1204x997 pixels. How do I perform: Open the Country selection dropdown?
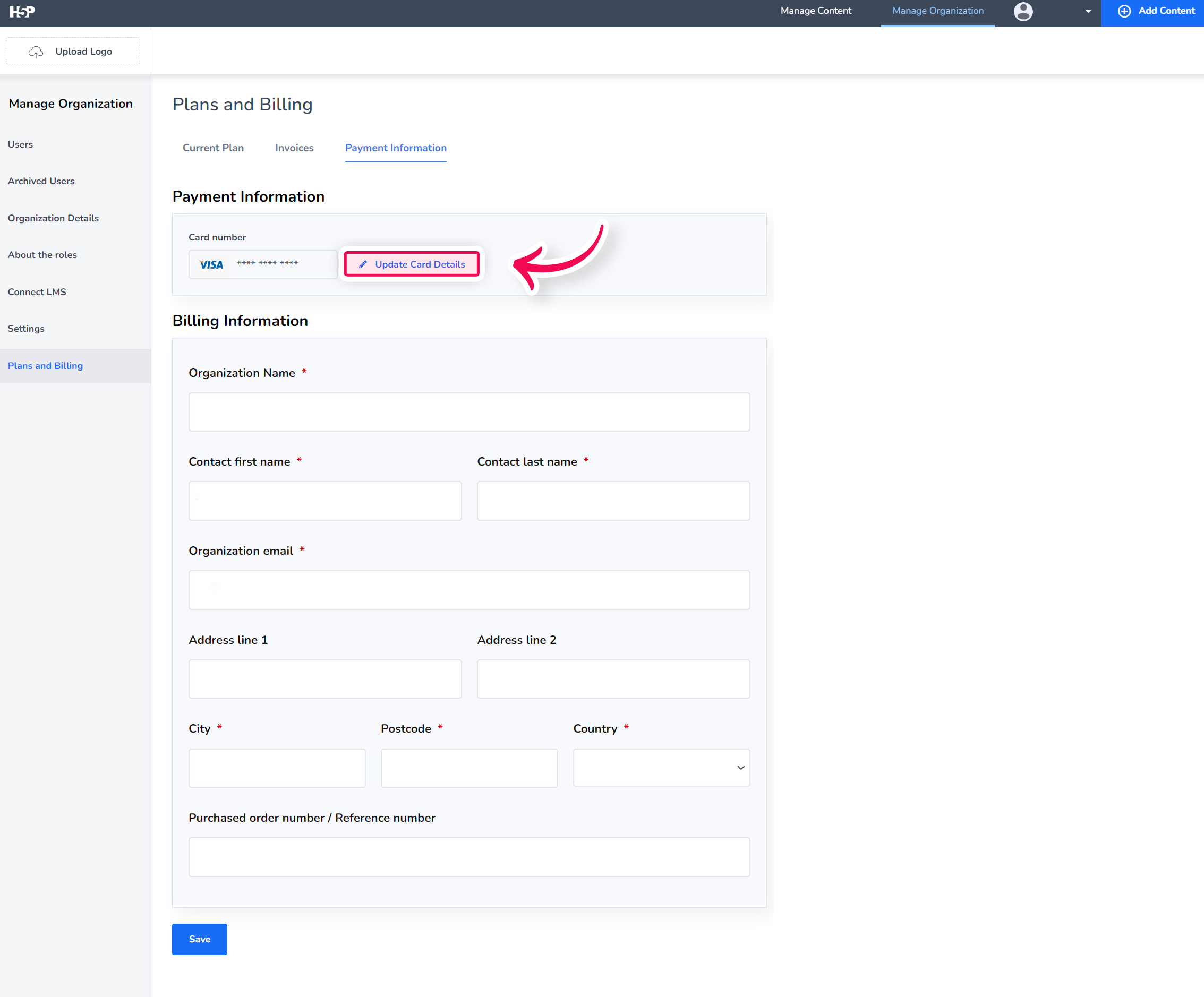click(661, 768)
